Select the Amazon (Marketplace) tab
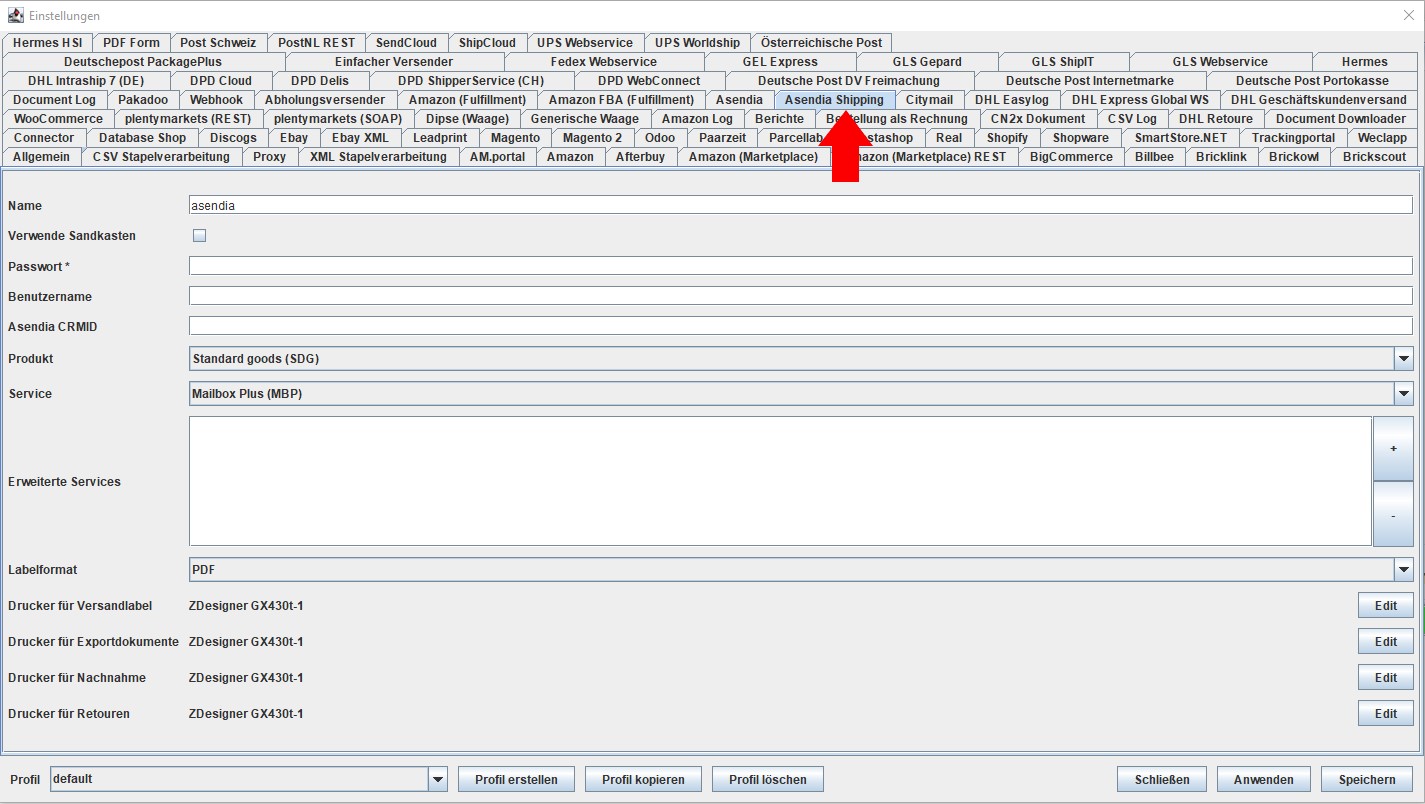1425x804 pixels. tap(753, 157)
